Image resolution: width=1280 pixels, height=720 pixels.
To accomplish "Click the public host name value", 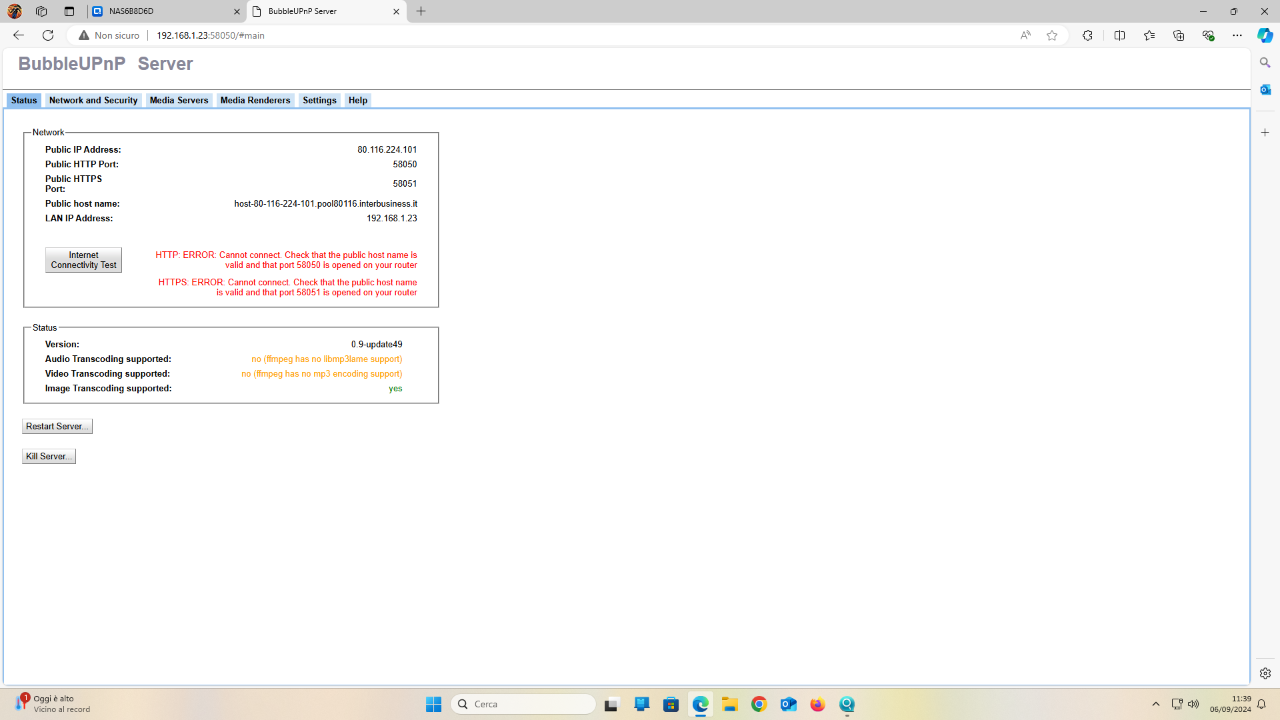I will click(325, 204).
